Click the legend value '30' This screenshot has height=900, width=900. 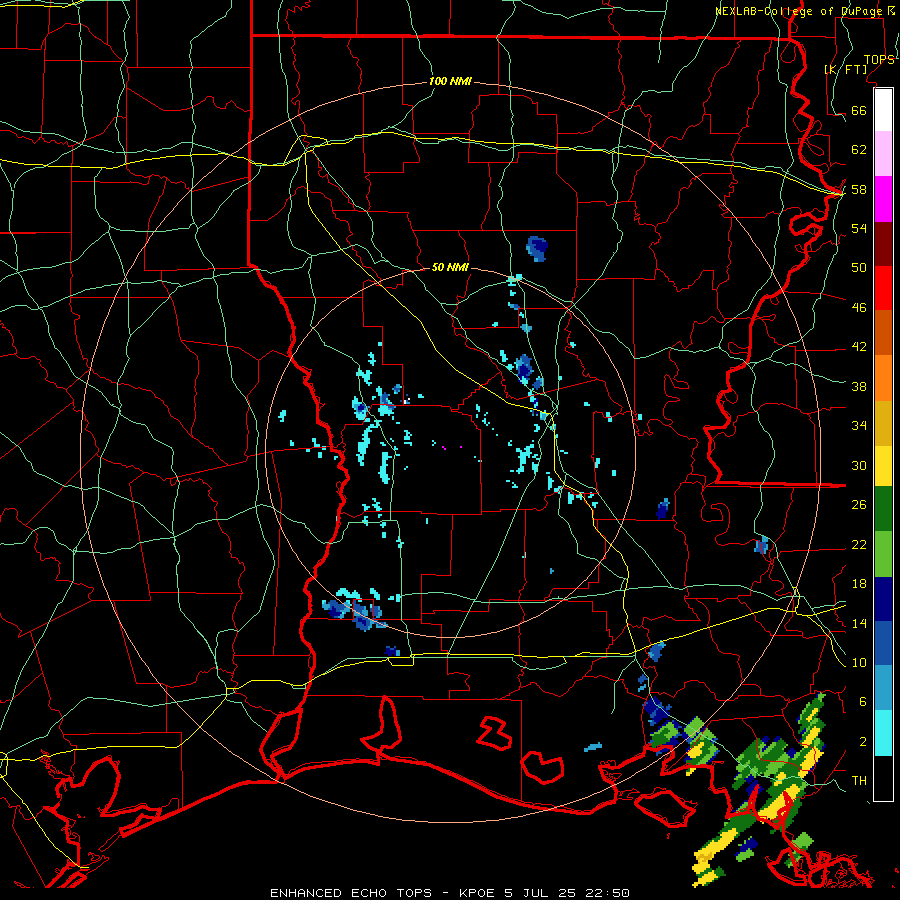click(x=859, y=465)
